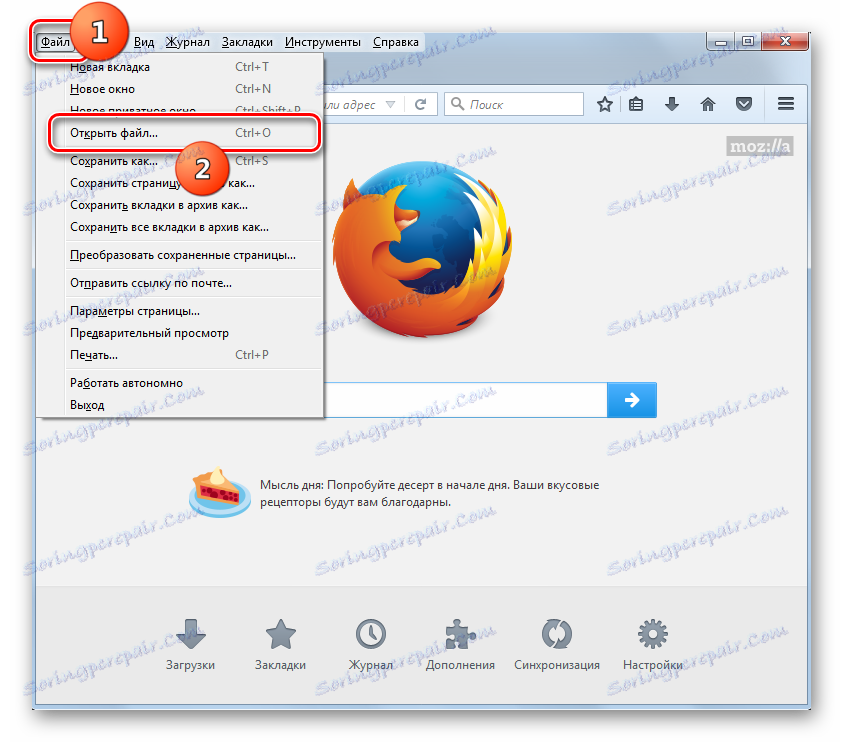Image resolution: width=843 pixels, height=742 pixels.
Task: Open the Журнал menu in menu bar
Action: [x=187, y=42]
